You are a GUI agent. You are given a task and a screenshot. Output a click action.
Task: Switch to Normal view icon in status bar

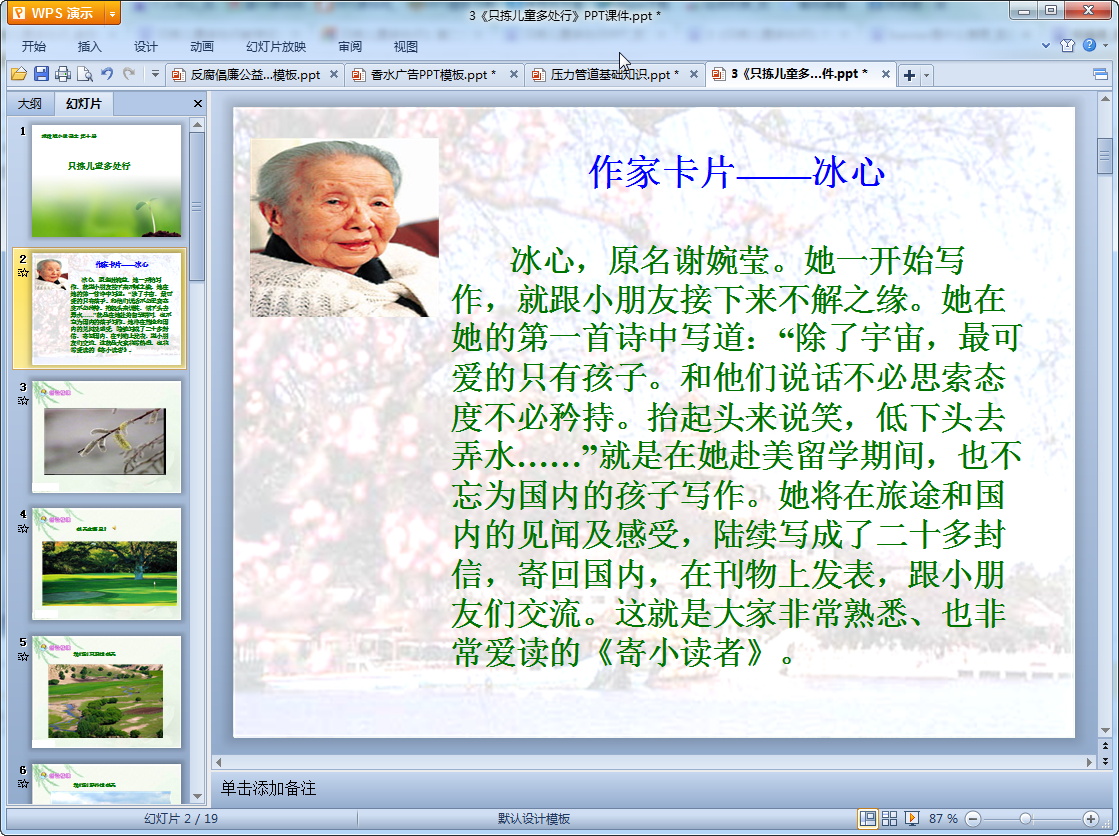point(868,818)
